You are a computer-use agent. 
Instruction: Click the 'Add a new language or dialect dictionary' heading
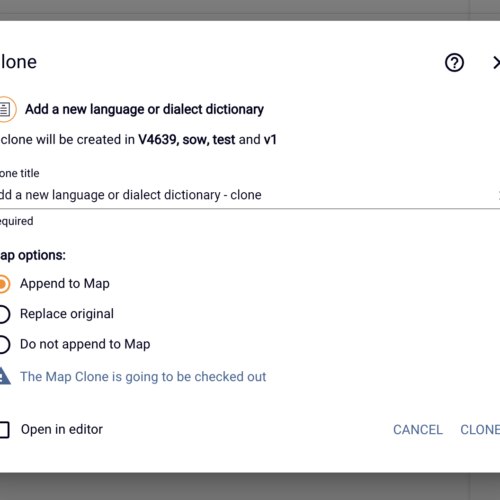(144, 109)
